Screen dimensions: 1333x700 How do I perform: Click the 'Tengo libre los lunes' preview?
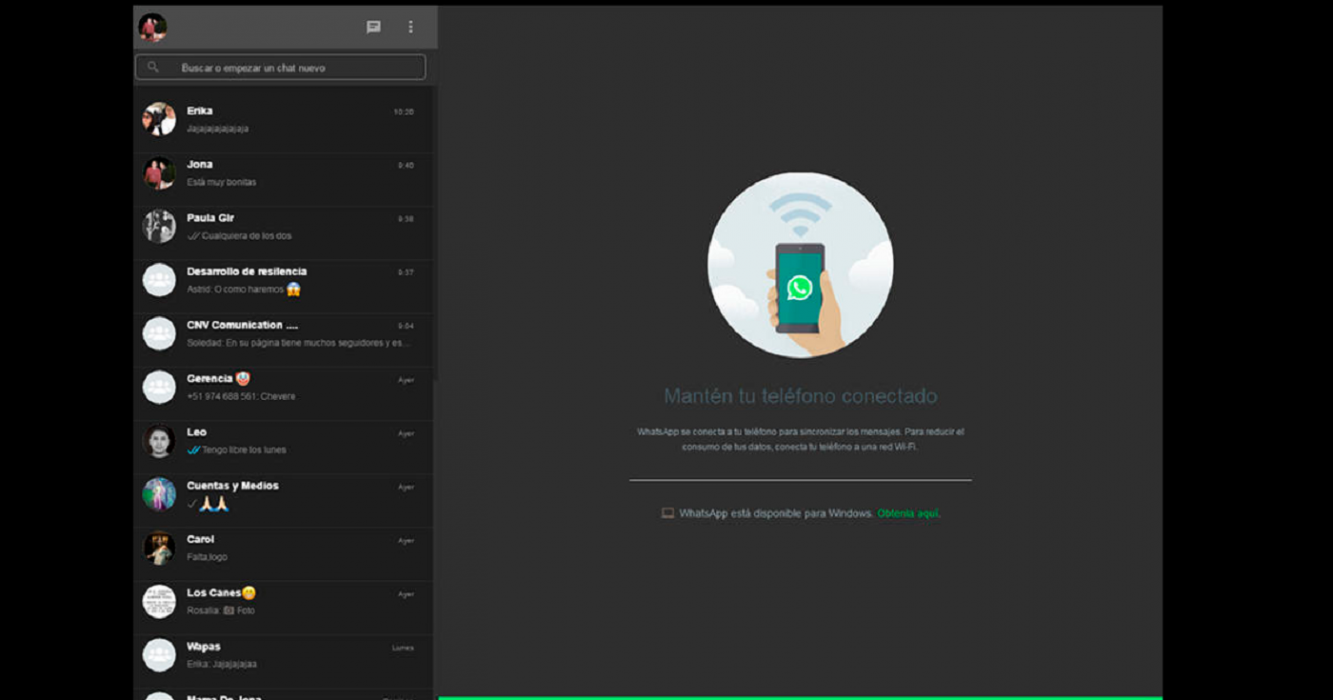244,450
